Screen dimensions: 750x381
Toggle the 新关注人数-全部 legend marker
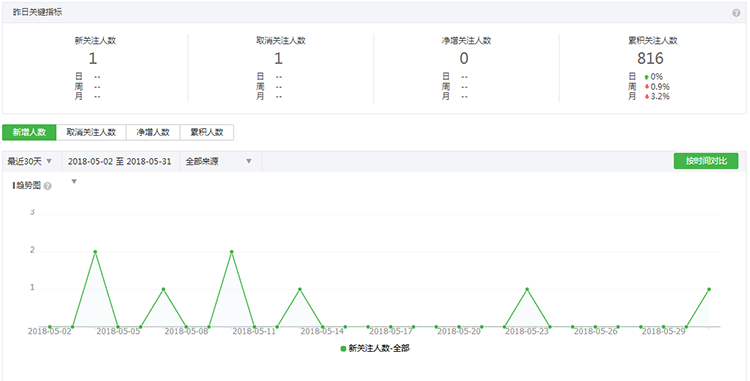(x=343, y=348)
